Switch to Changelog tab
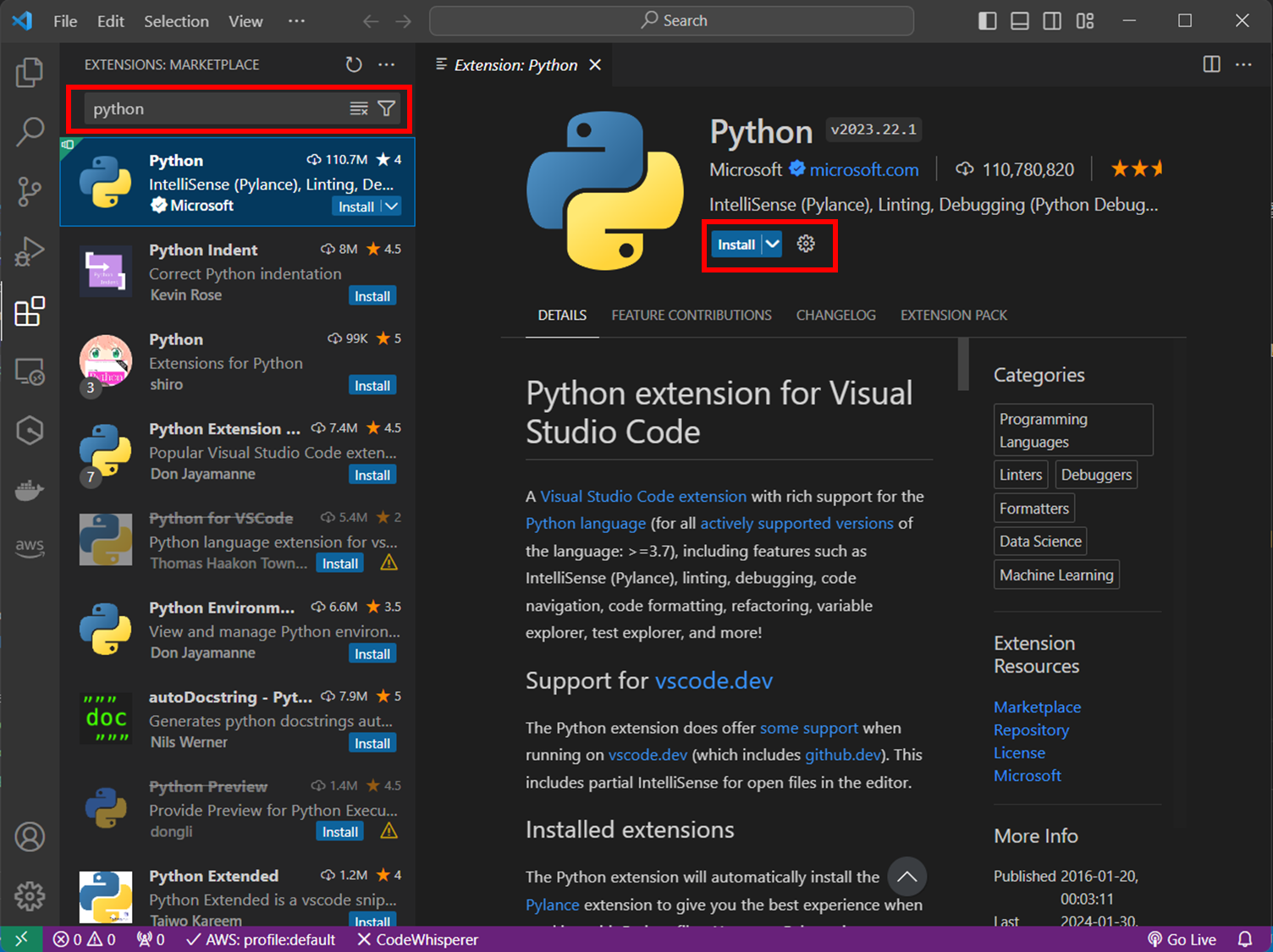This screenshot has width=1273, height=952. 836,315
